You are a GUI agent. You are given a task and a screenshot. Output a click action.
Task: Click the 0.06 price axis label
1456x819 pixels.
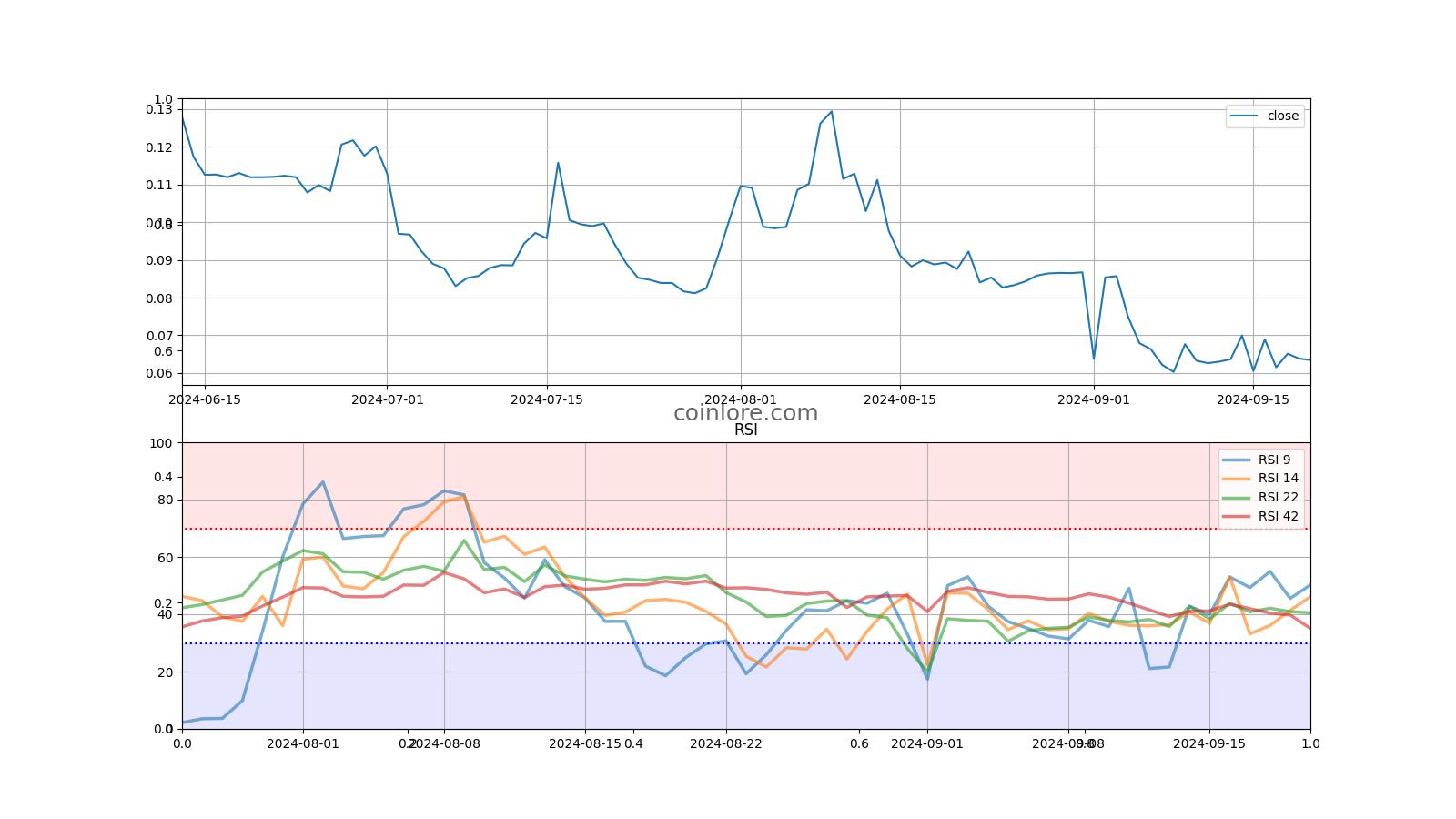[158, 373]
